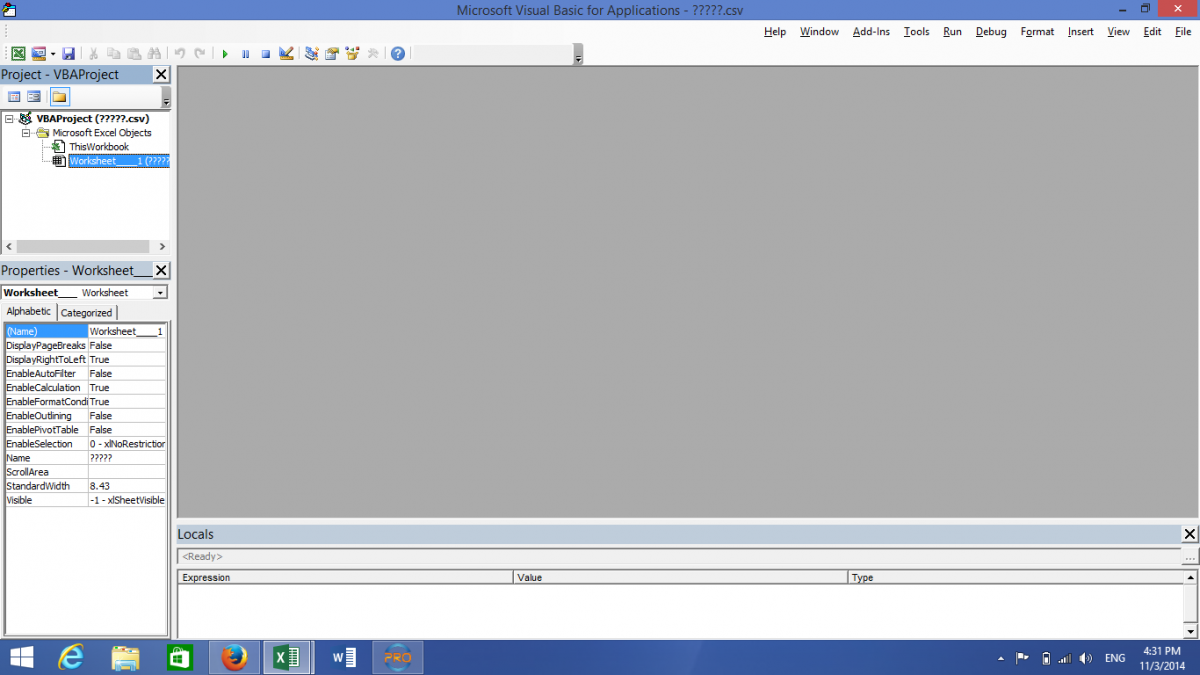Toggle Folders view in Project panel
This screenshot has height=675, width=1200.
pos(59,97)
